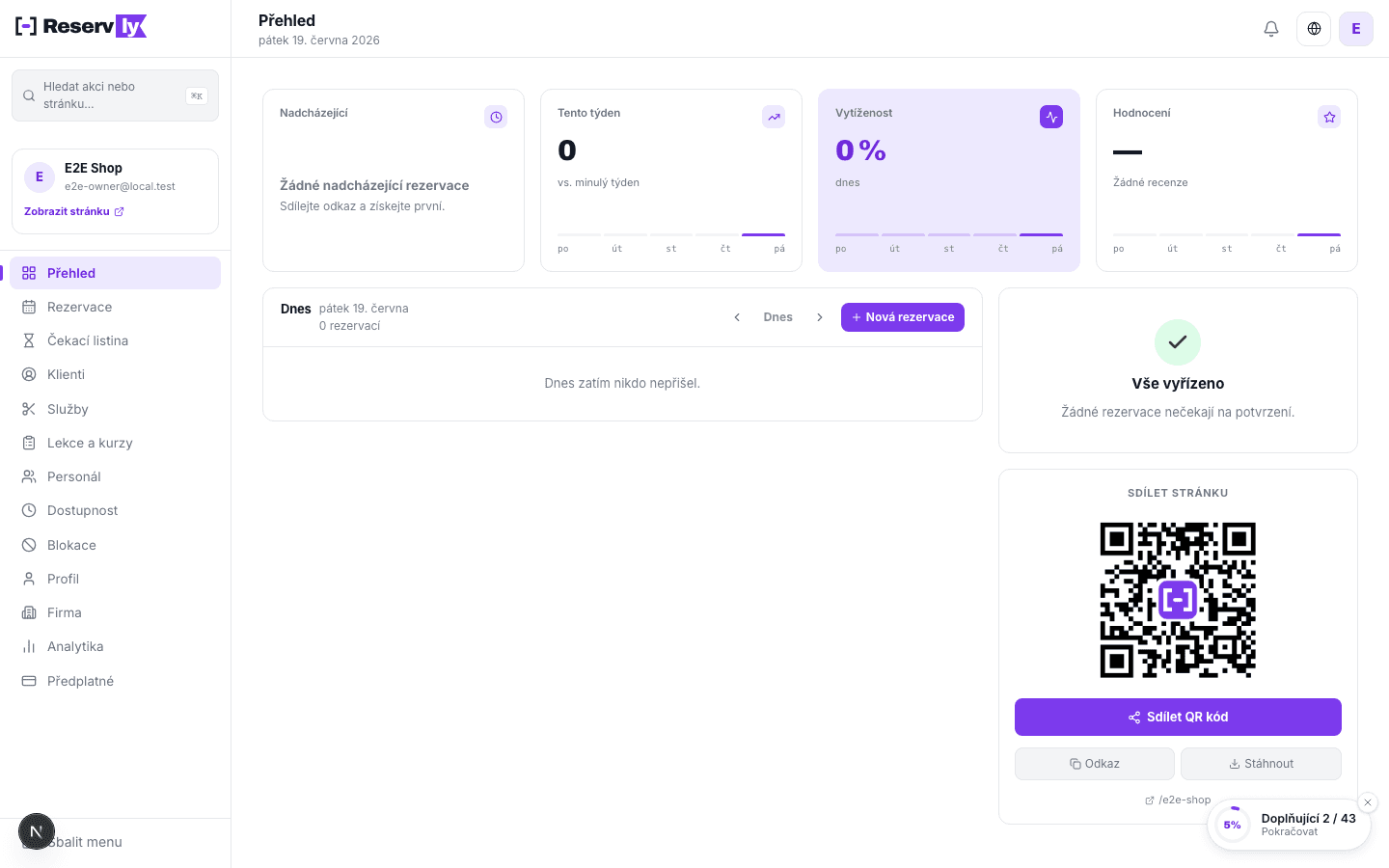This screenshot has width=1389, height=868.
Task: Click the 0 rezervací text
Action: click(349, 326)
